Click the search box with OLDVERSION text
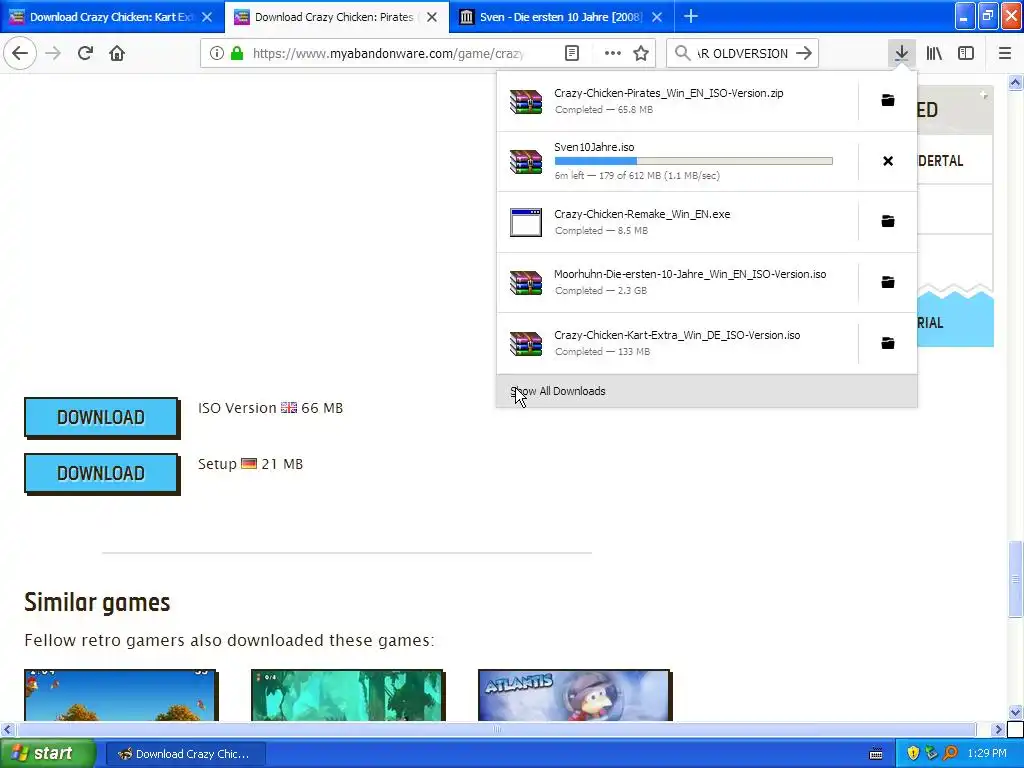The width and height of the screenshot is (1024, 768). tap(742, 53)
